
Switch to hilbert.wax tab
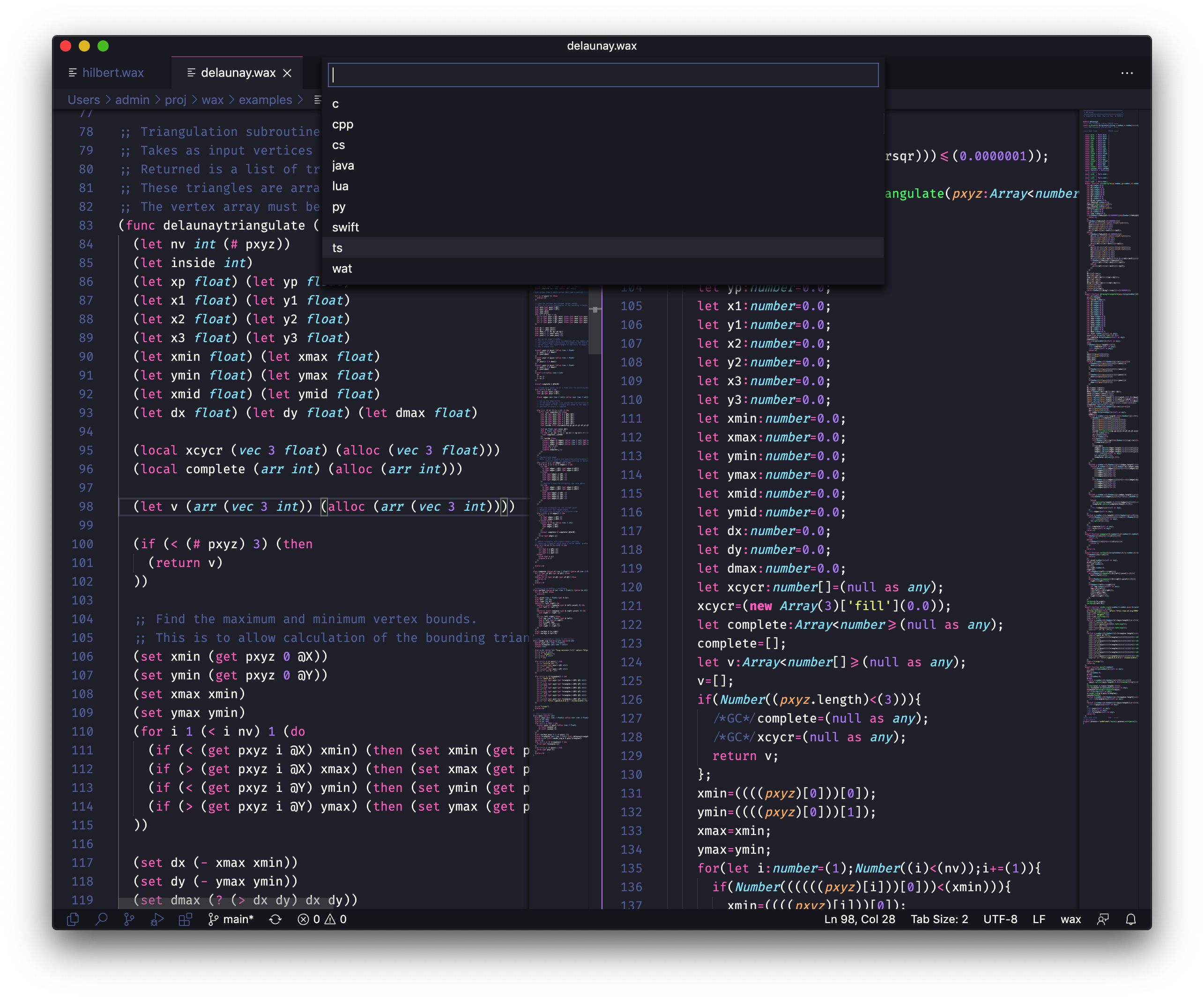coord(113,73)
